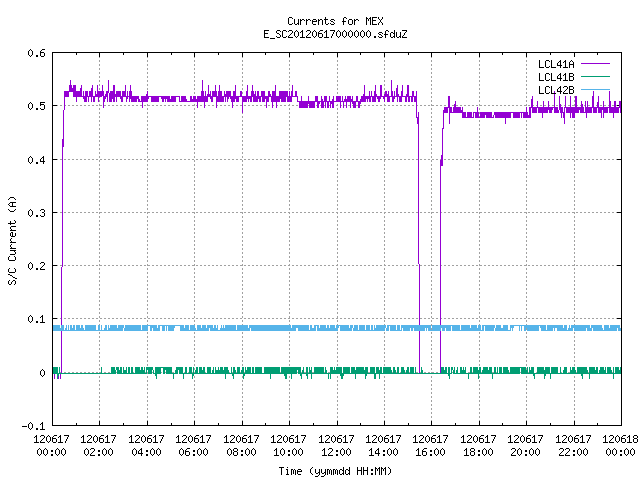Screen dimensions: 640x480
Task: Click x-axis tick label 22:00
Action: click(x=573, y=452)
